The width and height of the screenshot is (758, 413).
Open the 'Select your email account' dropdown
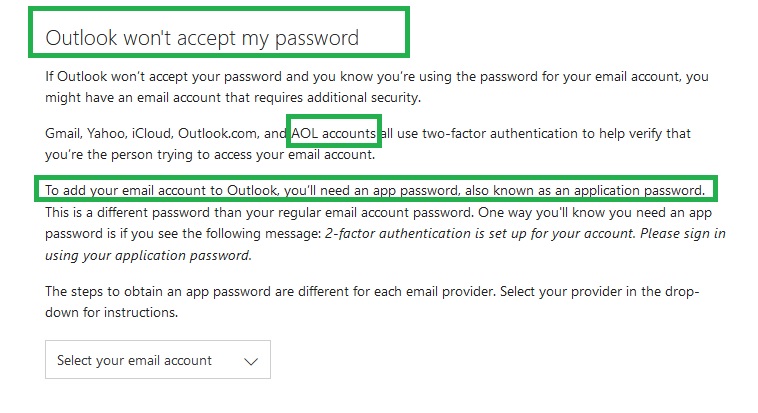[x=158, y=359]
